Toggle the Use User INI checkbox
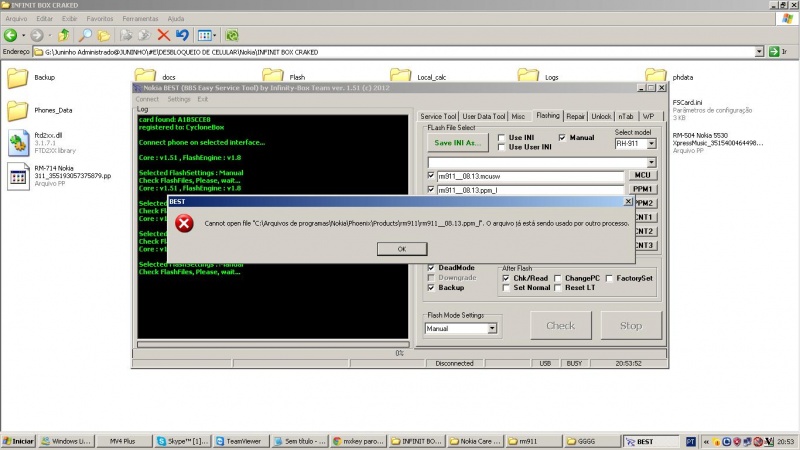Screen dimensions: 800x450 [501, 147]
